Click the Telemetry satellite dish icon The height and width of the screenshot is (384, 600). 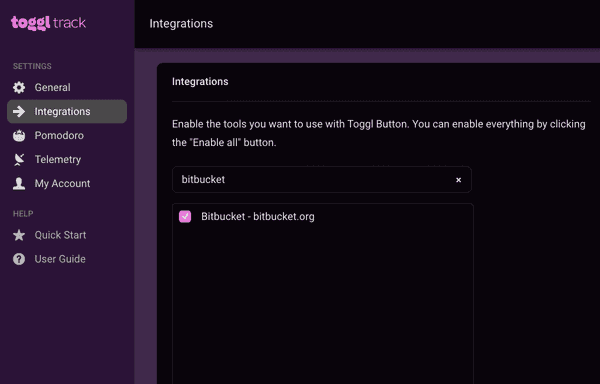click(x=19, y=159)
